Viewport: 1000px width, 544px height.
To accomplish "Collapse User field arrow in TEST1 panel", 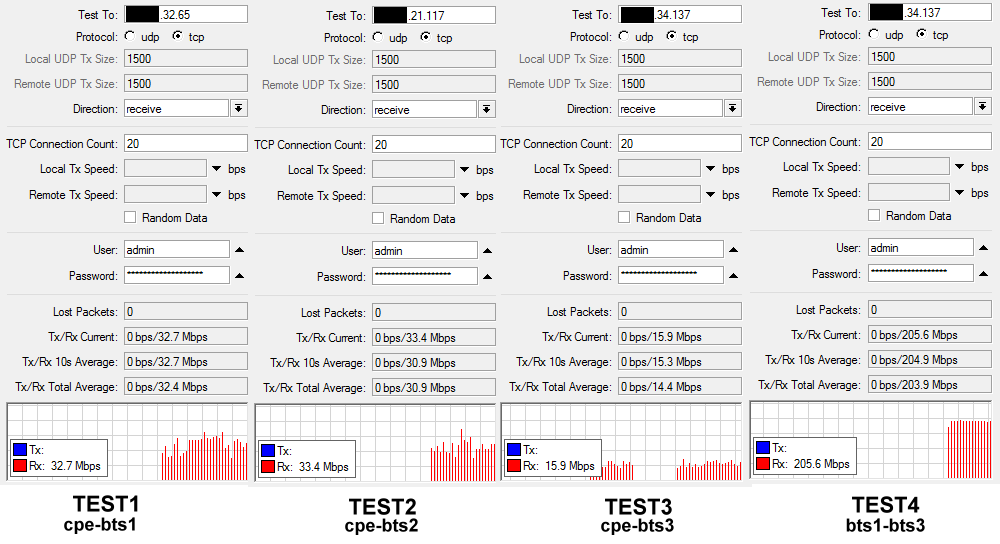I will 239,250.
